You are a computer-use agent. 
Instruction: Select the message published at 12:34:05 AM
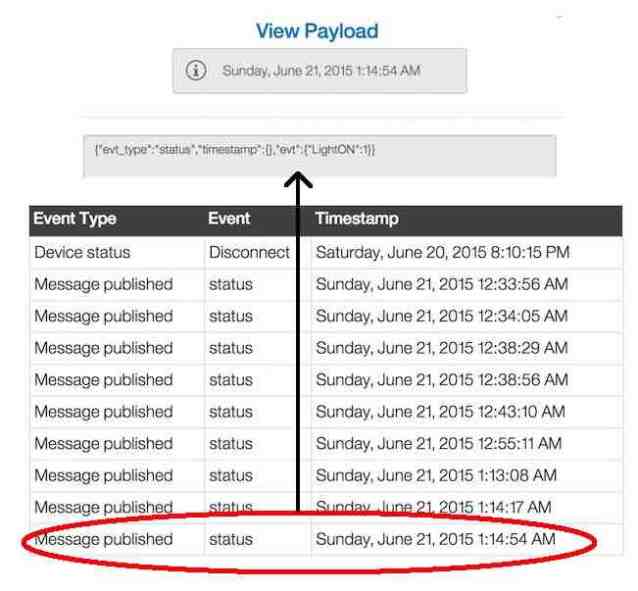coord(326,316)
